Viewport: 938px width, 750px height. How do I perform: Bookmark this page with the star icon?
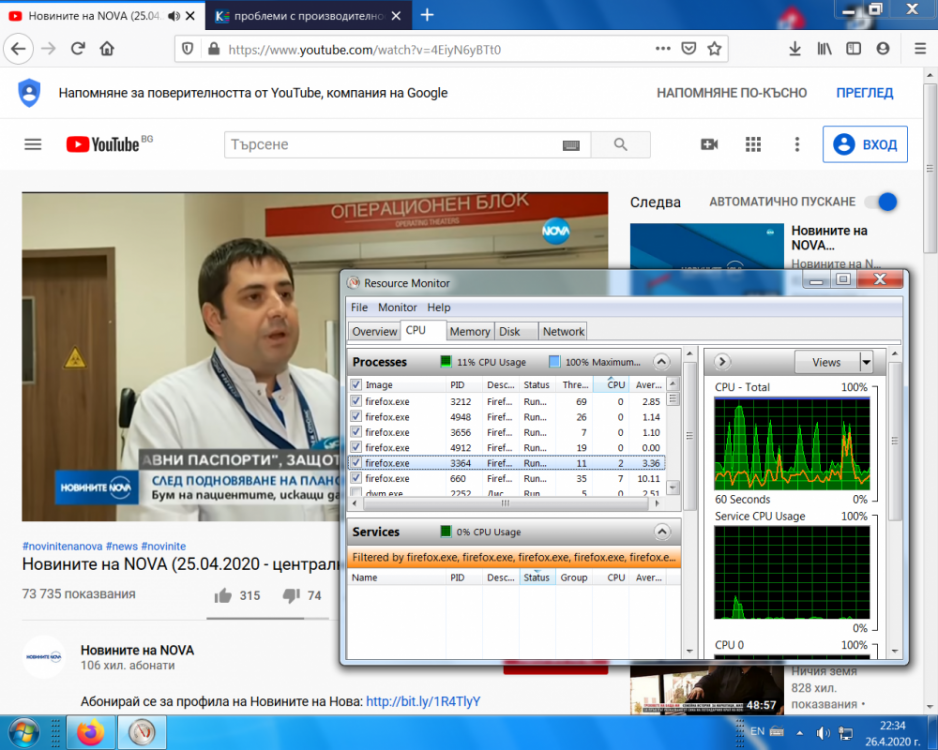point(714,48)
